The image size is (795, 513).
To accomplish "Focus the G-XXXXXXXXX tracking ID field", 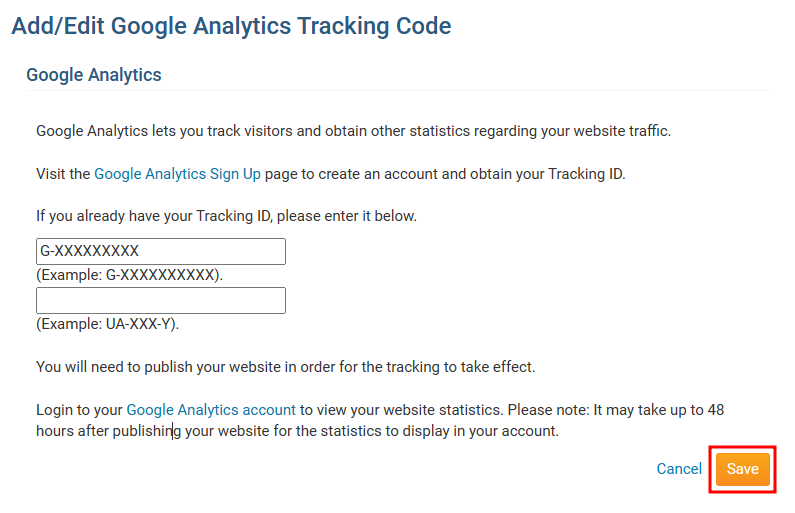I will click(161, 251).
